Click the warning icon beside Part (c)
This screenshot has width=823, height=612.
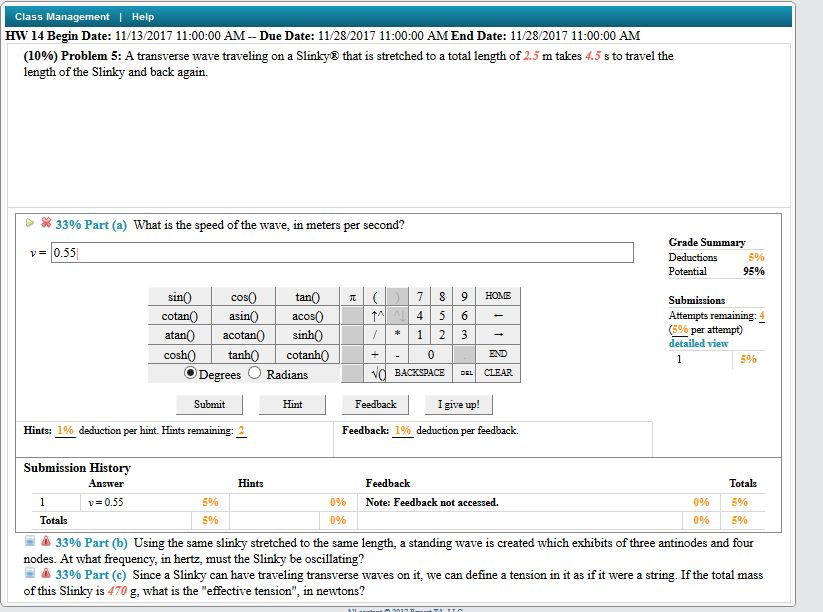click(x=46, y=573)
